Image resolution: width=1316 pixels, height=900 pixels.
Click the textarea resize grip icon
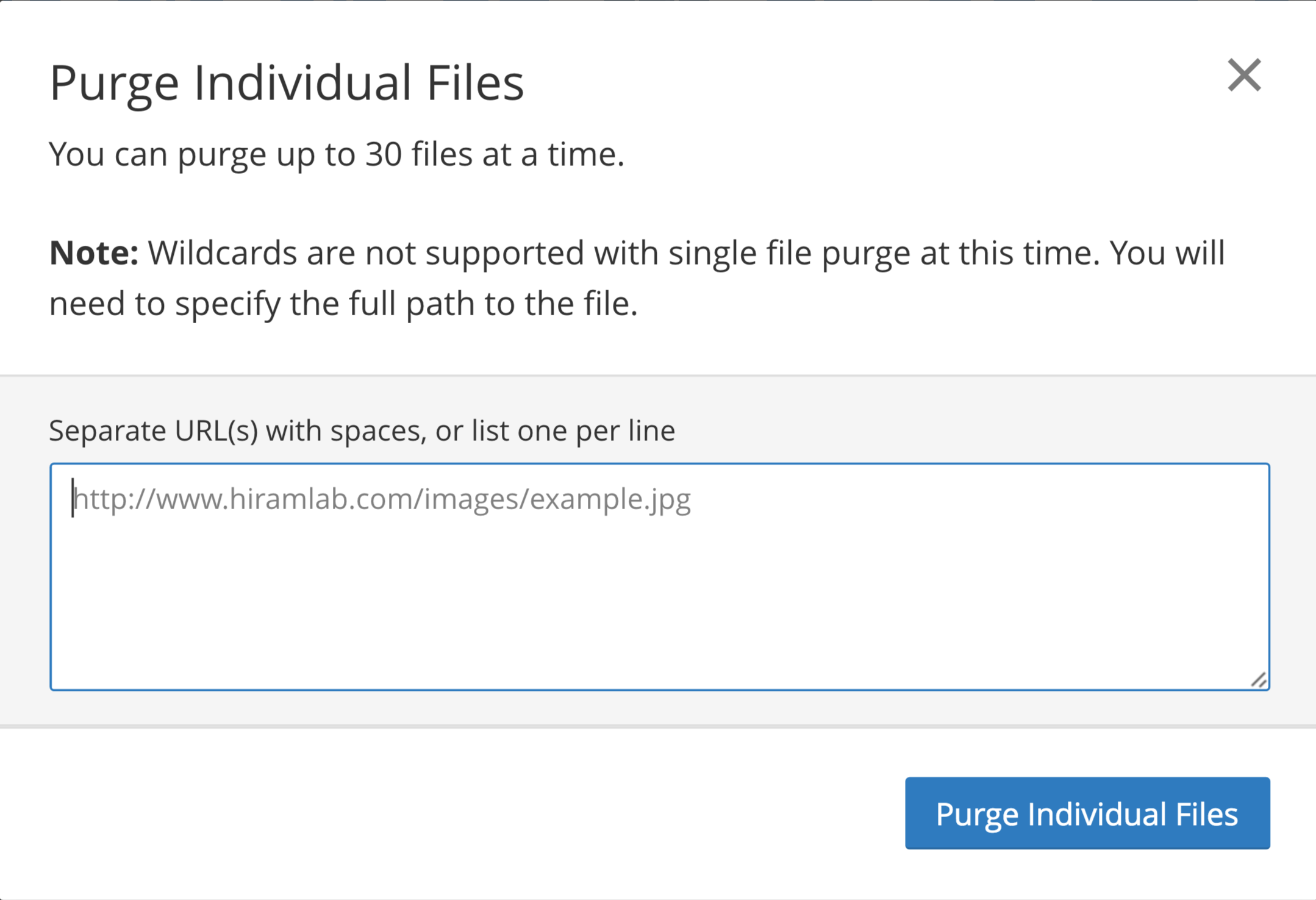click(1259, 679)
